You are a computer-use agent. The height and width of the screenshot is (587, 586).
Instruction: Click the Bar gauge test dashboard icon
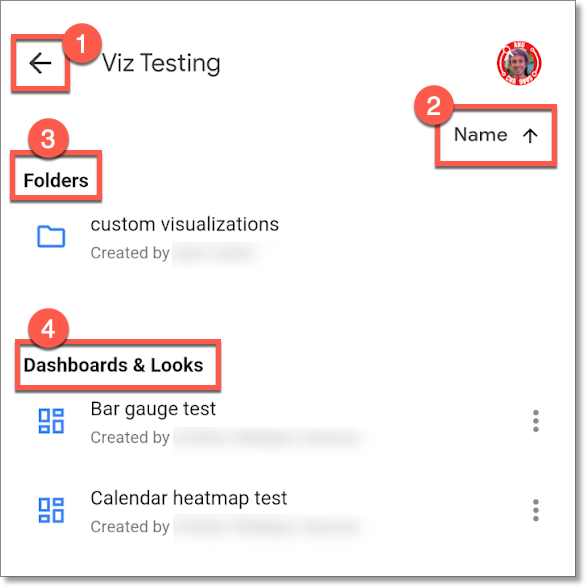click(51, 421)
